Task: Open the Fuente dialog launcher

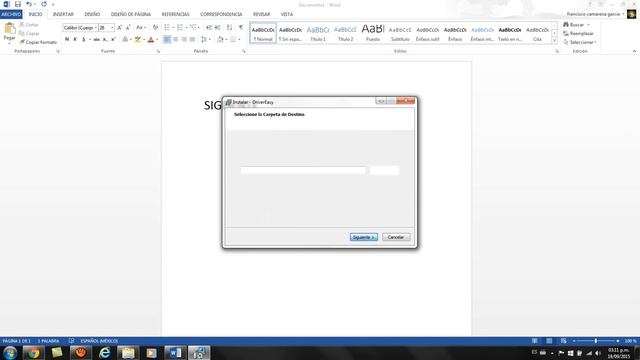Action: [x=158, y=51]
